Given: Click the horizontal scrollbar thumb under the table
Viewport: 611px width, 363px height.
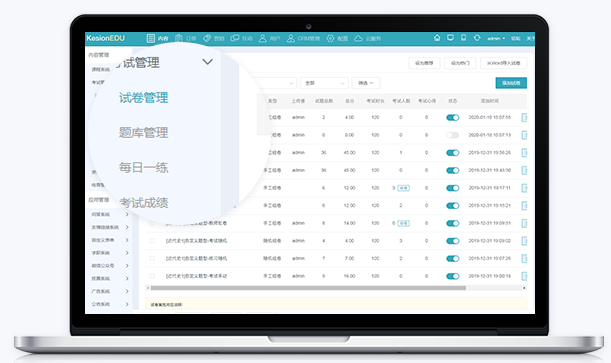Looking at the screenshot, I should coord(308,288).
